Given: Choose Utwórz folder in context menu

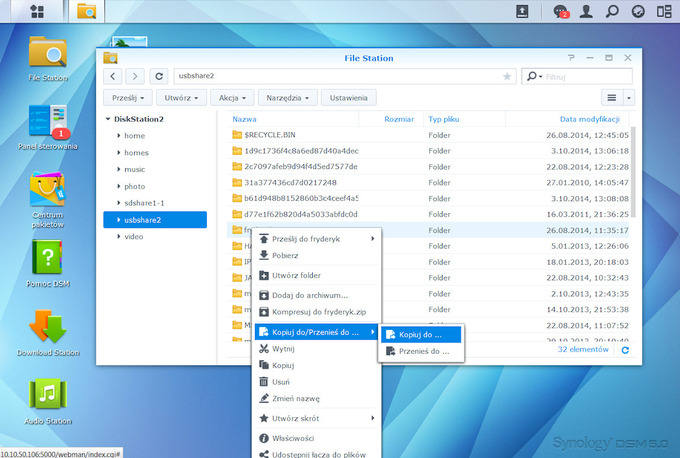Looking at the screenshot, I should point(317,275).
